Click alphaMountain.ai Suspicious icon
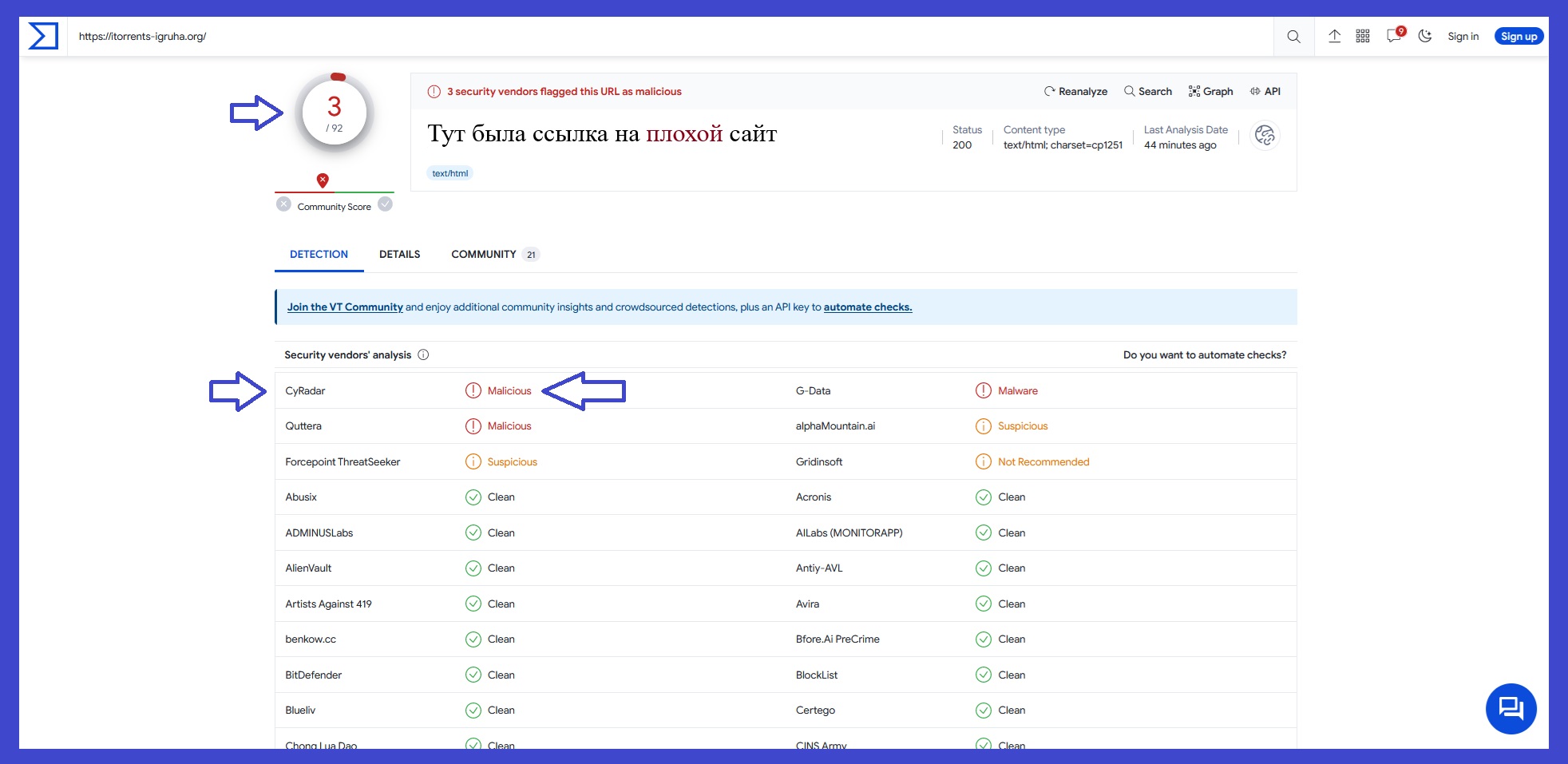This screenshot has height=764, width=1568. [984, 426]
